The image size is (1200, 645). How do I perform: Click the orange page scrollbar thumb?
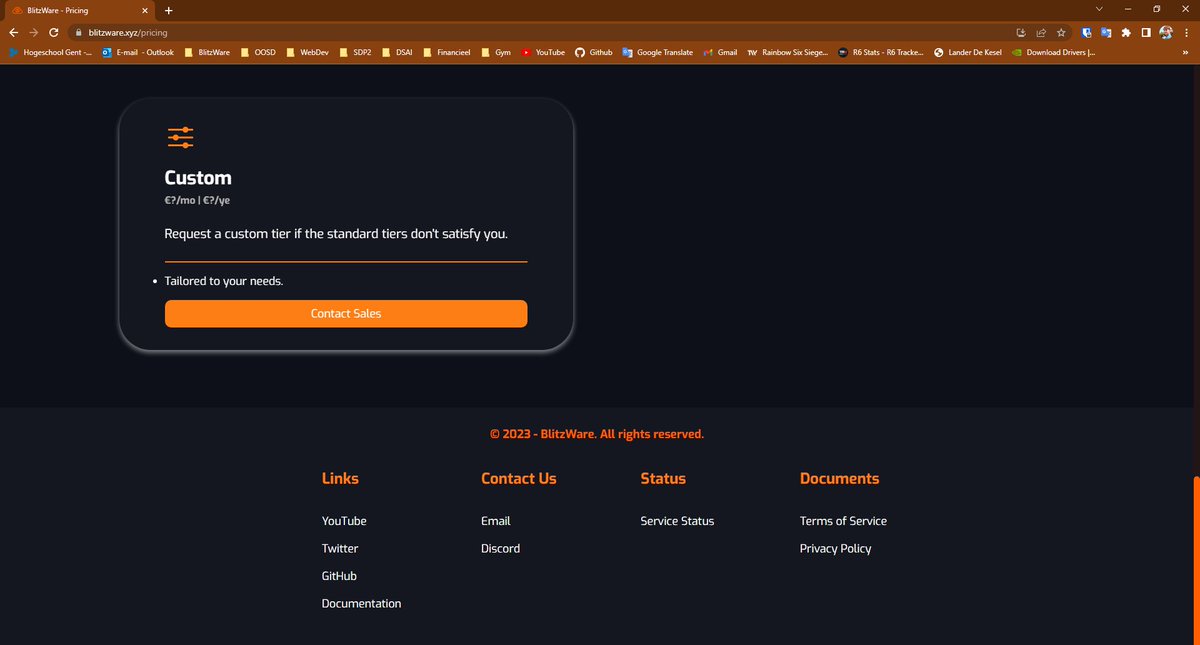pos(1196,559)
